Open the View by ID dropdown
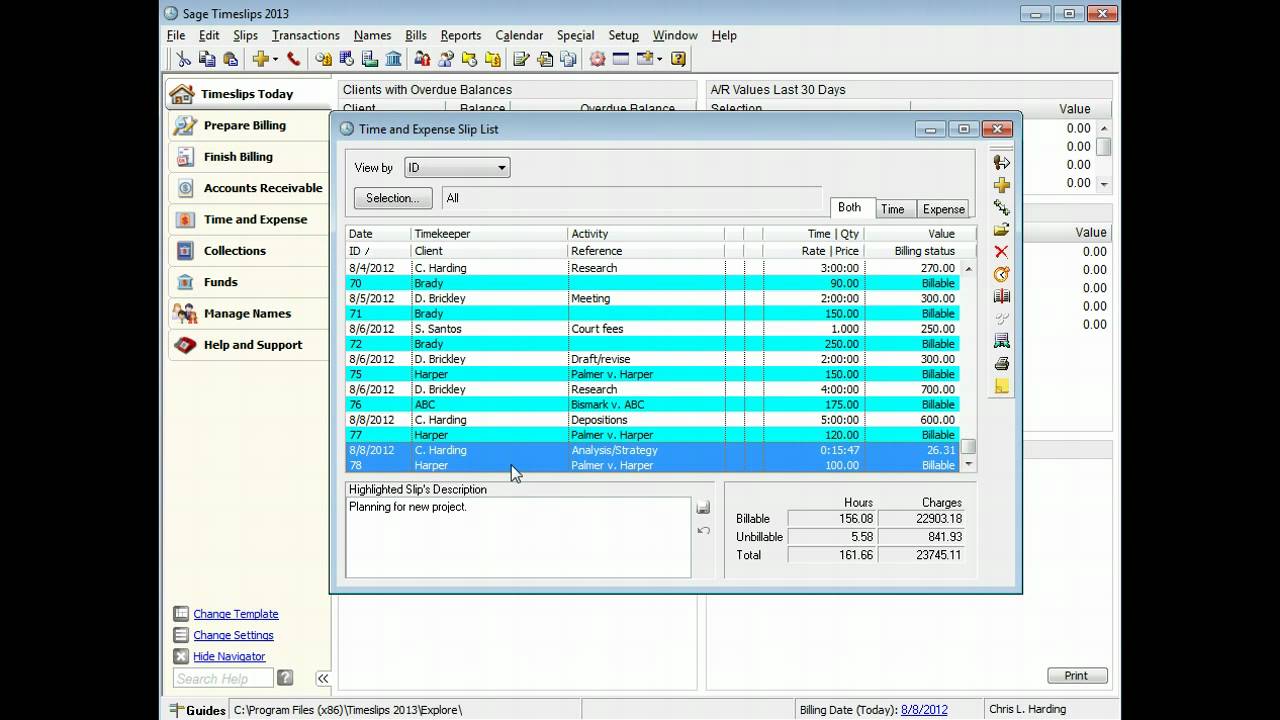 457,168
